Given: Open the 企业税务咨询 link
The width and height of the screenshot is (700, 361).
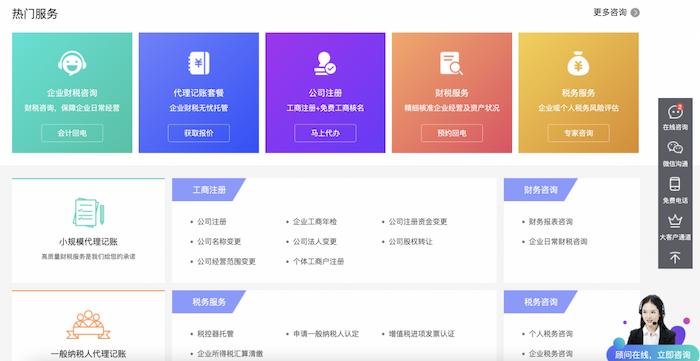Looking at the screenshot, I should [550, 354].
